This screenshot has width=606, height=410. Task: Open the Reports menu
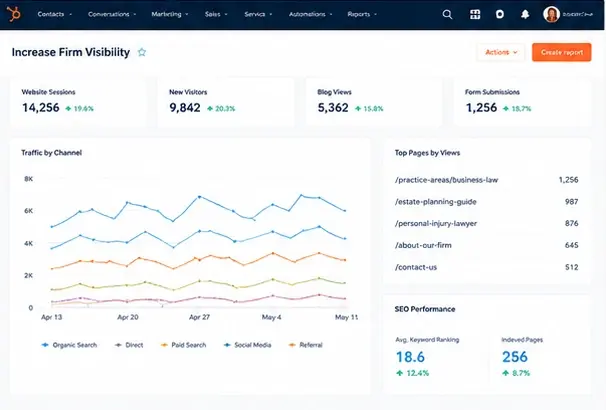coord(362,14)
